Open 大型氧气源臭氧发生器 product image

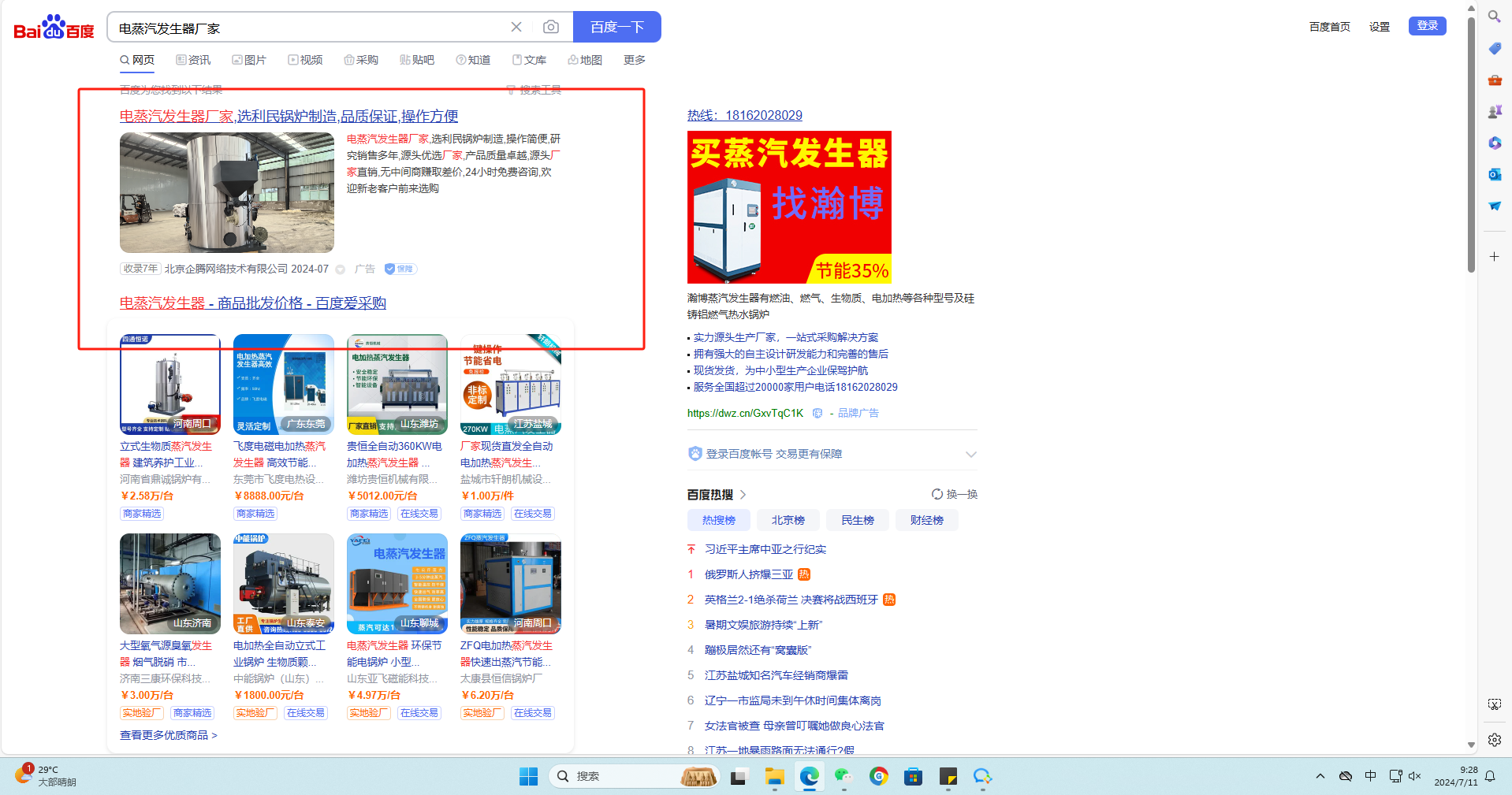pos(170,584)
